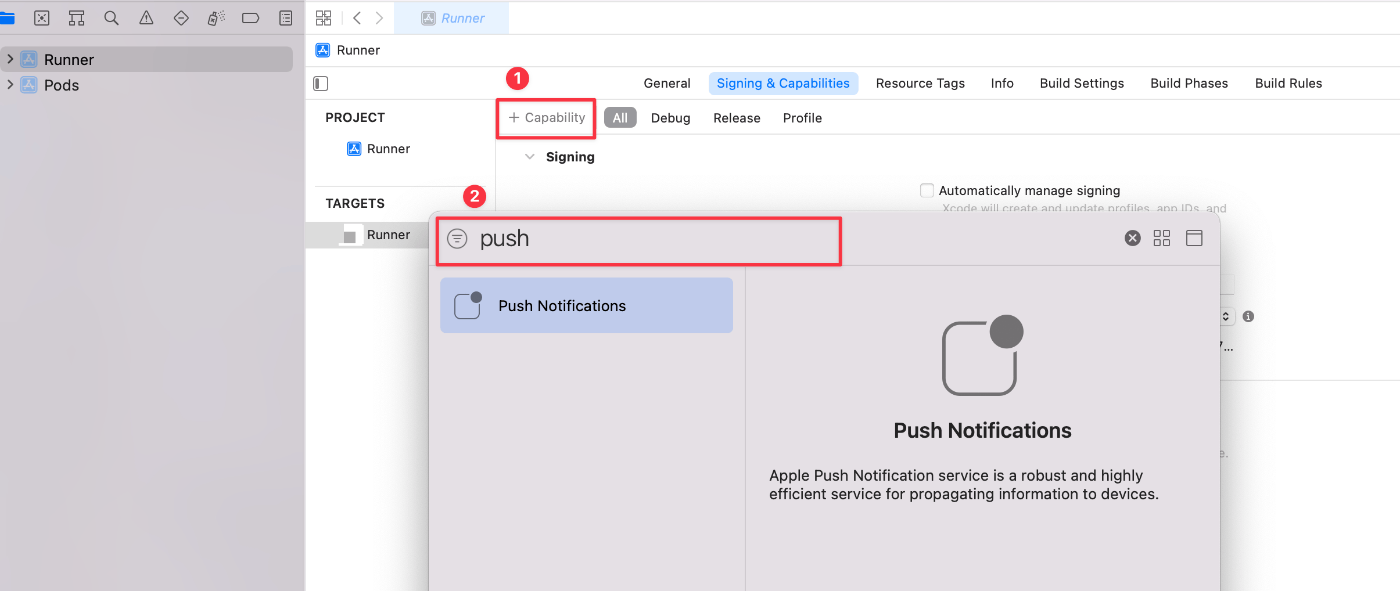Expand the Runner project in navigator
This screenshot has width=1400, height=591.
point(10,59)
